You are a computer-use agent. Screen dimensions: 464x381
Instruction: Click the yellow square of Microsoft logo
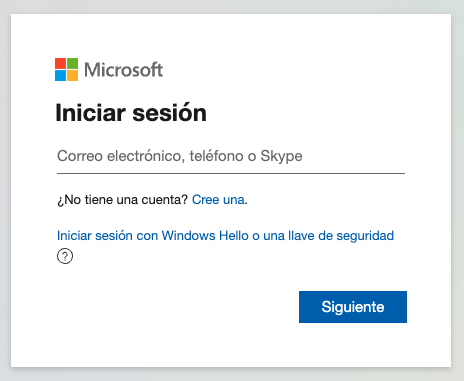(x=73, y=76)
